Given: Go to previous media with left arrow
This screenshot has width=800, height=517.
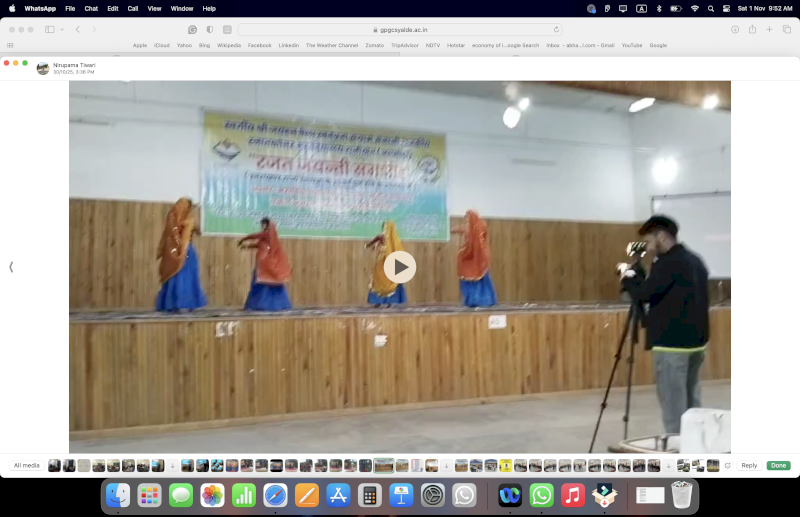Looking at the screenshot, I should click(x=11, y=267).
